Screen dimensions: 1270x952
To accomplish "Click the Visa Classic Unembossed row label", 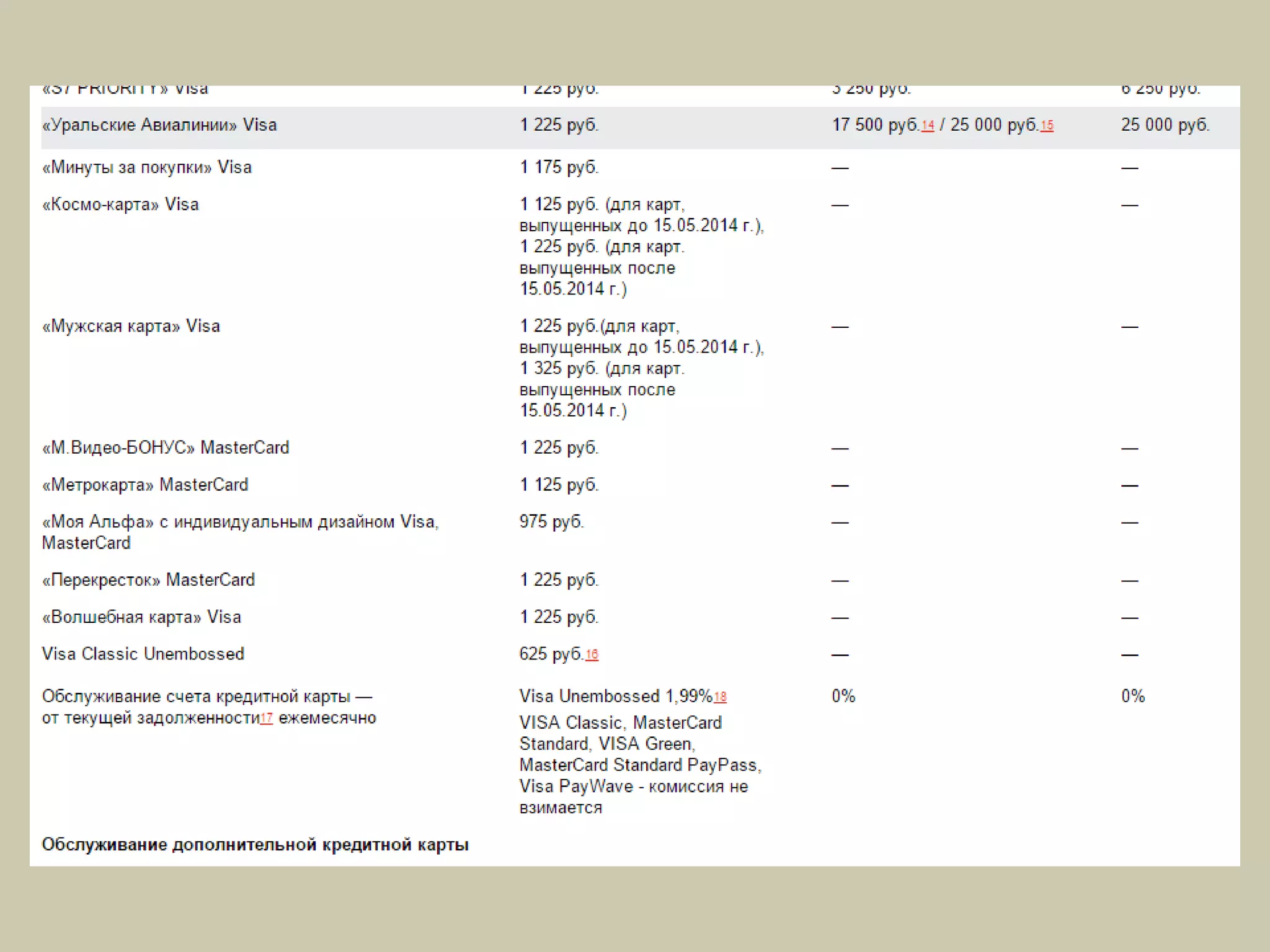I will (143, 654).
